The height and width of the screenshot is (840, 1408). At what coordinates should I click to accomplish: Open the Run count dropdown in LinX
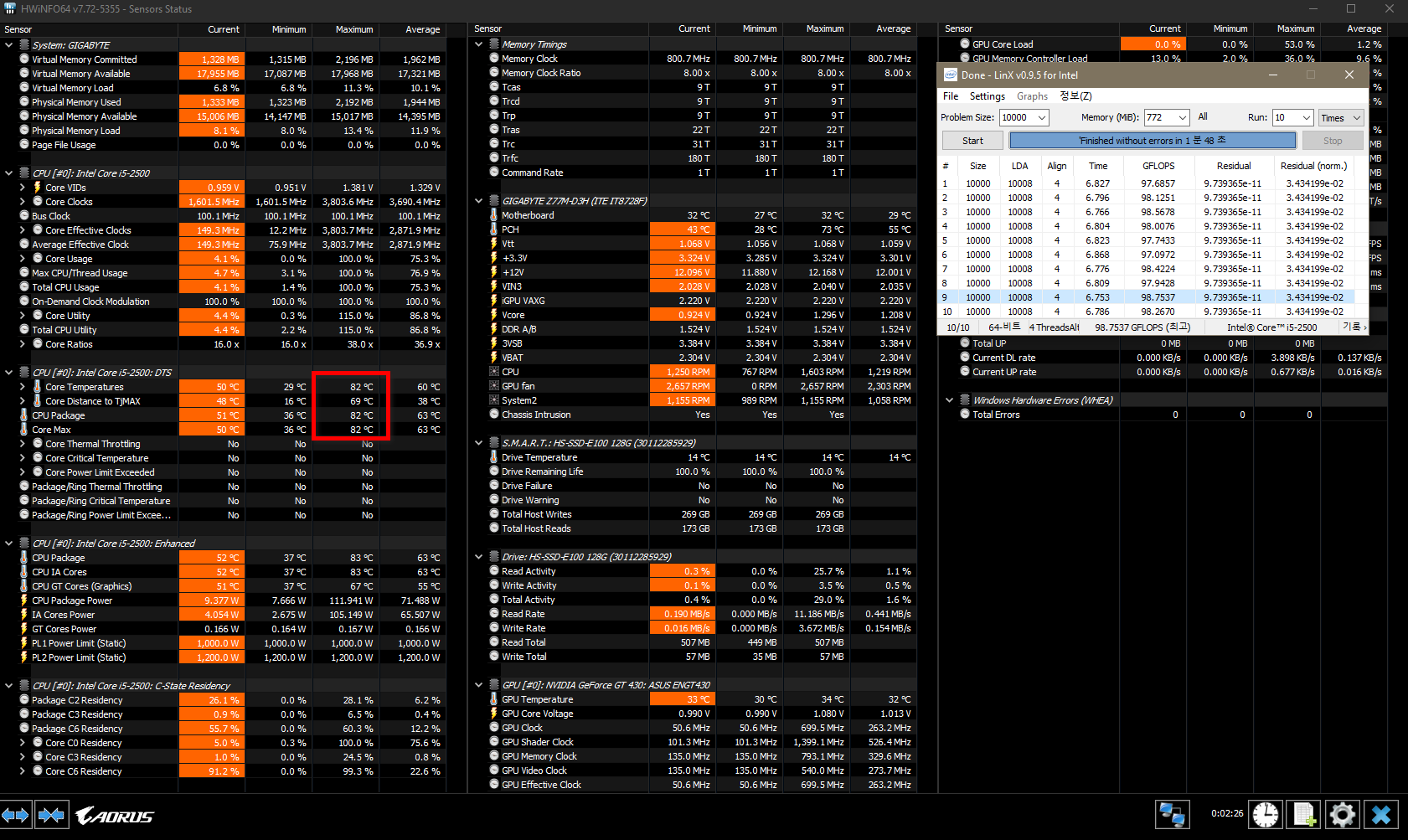pos(1306,118)
